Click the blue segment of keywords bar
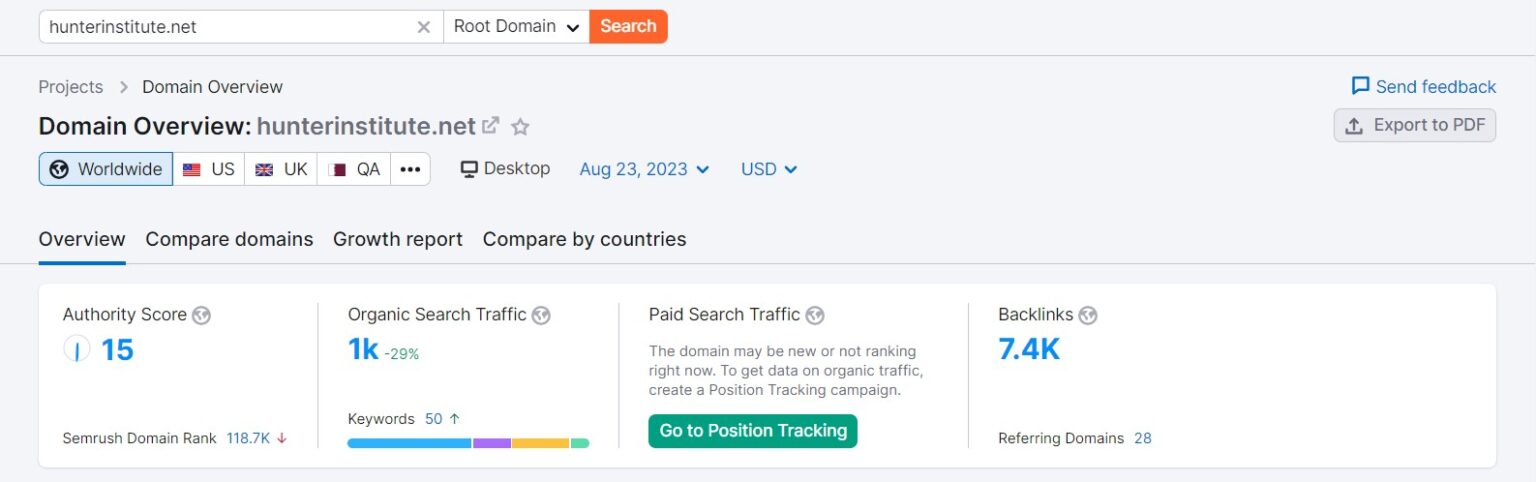1536x482 pixels. click(409, 443)
